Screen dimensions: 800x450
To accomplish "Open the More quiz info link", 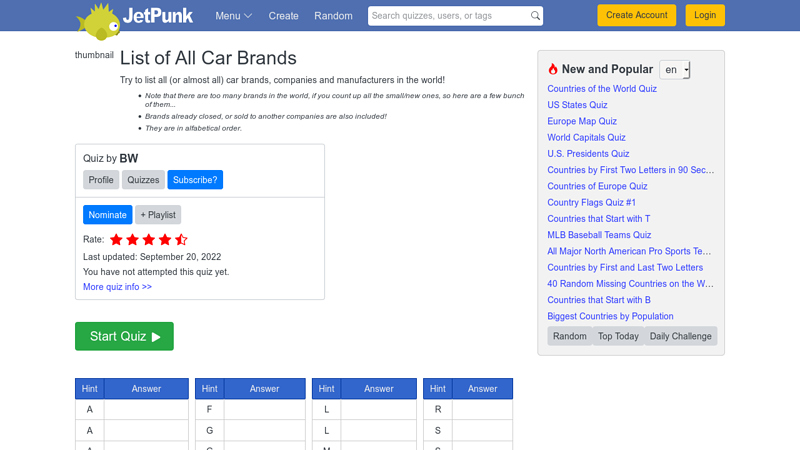I will click(117, 287).
